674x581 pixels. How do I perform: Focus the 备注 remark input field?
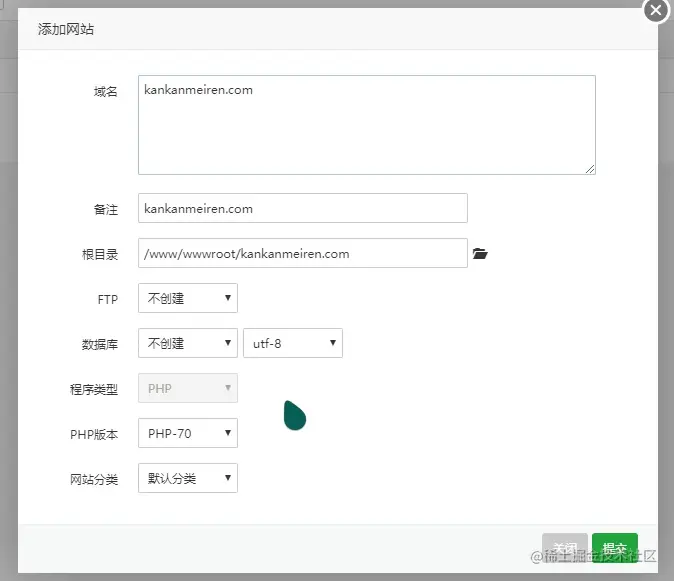pos(303,208)
